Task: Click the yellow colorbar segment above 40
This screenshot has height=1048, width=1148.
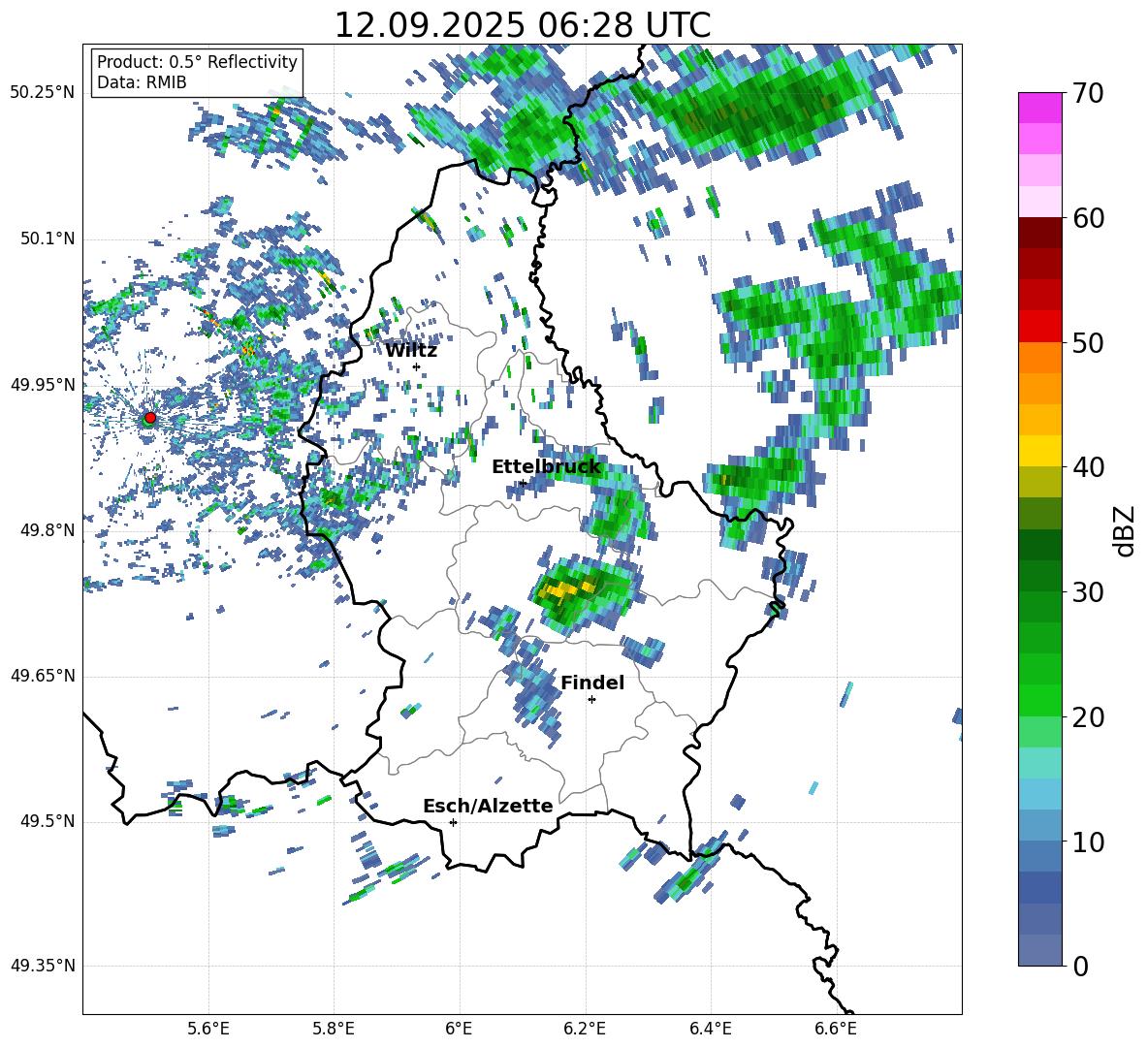Action: coord(1040,451)
